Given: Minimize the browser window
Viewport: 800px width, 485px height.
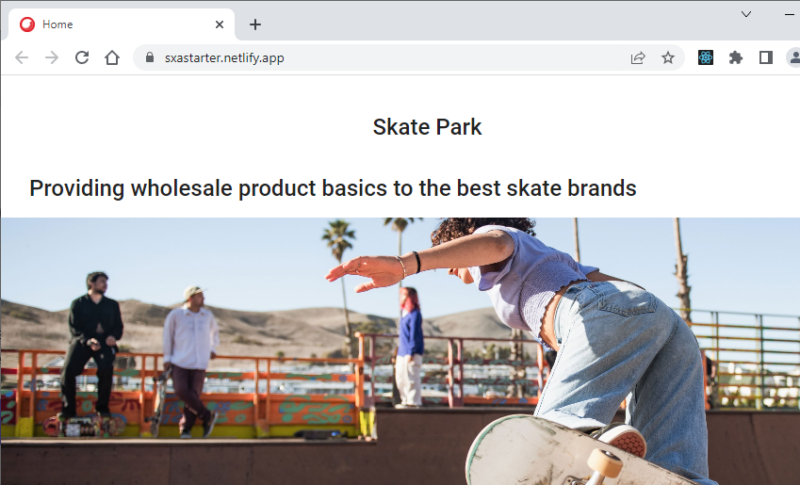Looking at the screenshot, I should coord(790,14).
